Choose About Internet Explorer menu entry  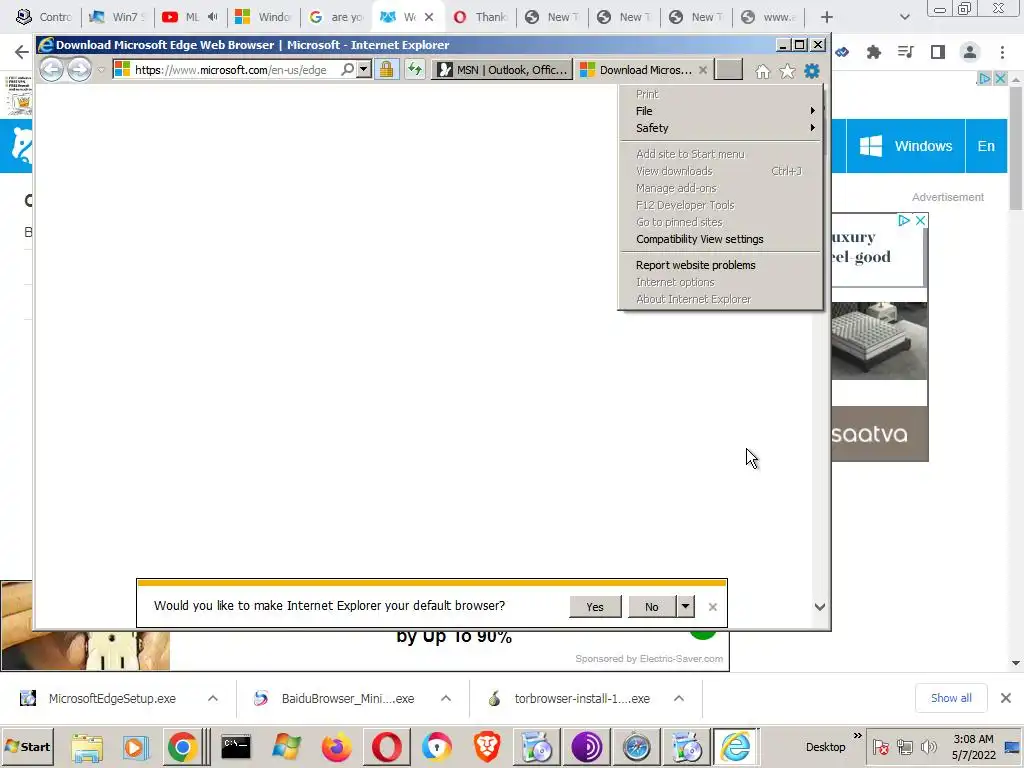point(720,299)
